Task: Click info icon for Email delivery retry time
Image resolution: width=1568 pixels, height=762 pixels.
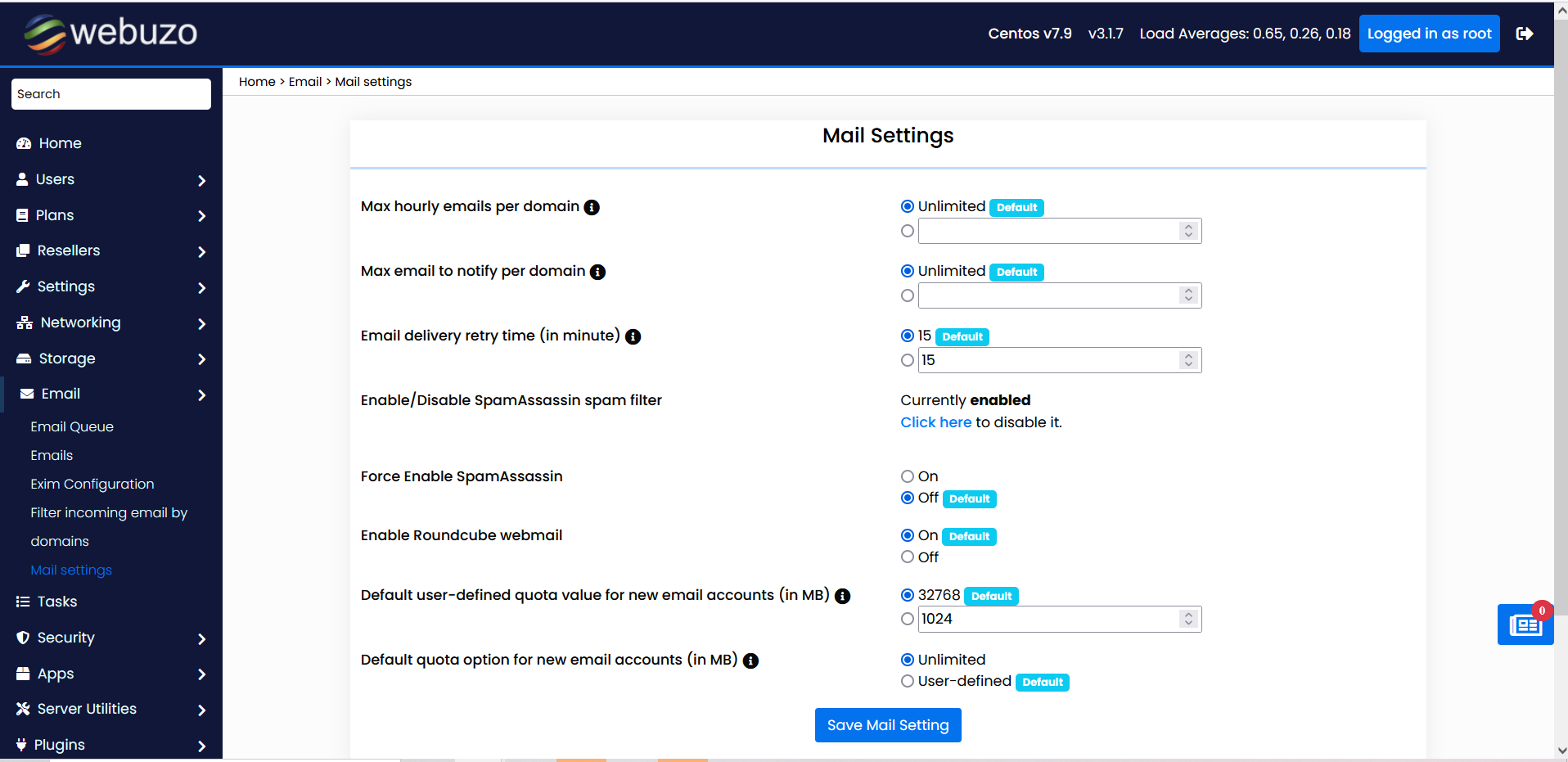Action: pos(633,336)
